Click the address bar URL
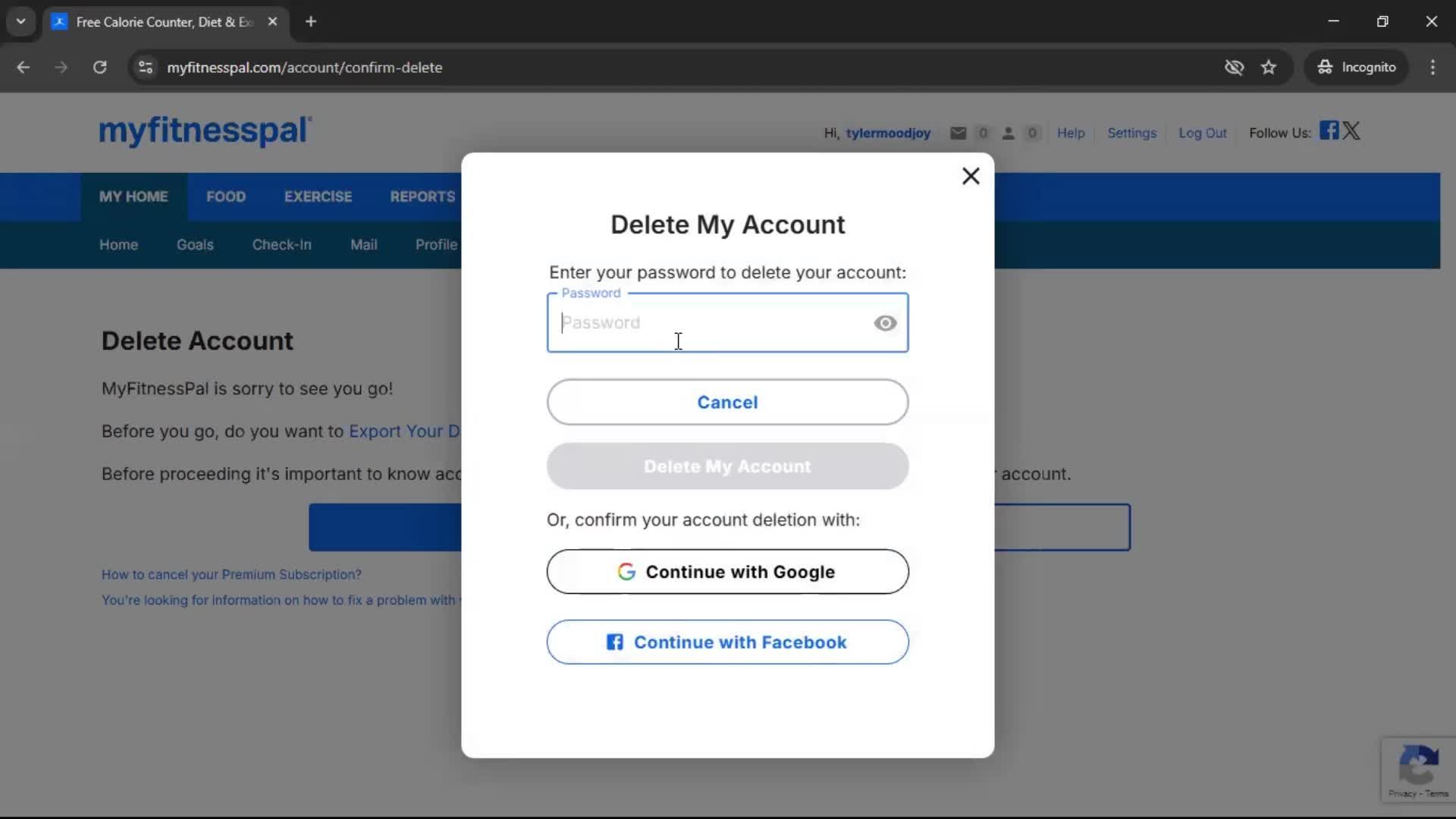Viewport: 1456px width, 819px height. [x=305, y=67]
